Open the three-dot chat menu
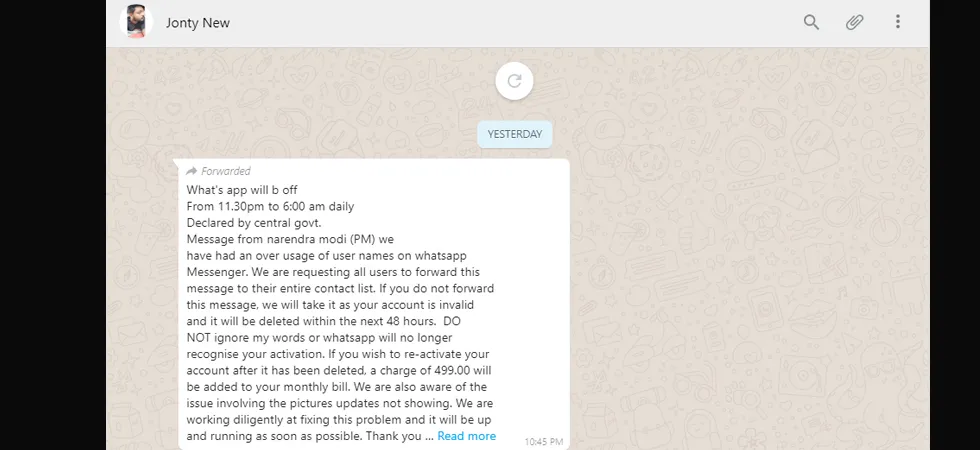This screenshot has height=450, width=980. 898,22
